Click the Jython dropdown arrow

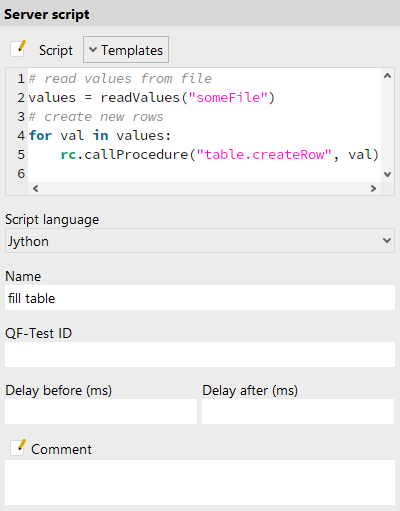click(x=387, y=240)
